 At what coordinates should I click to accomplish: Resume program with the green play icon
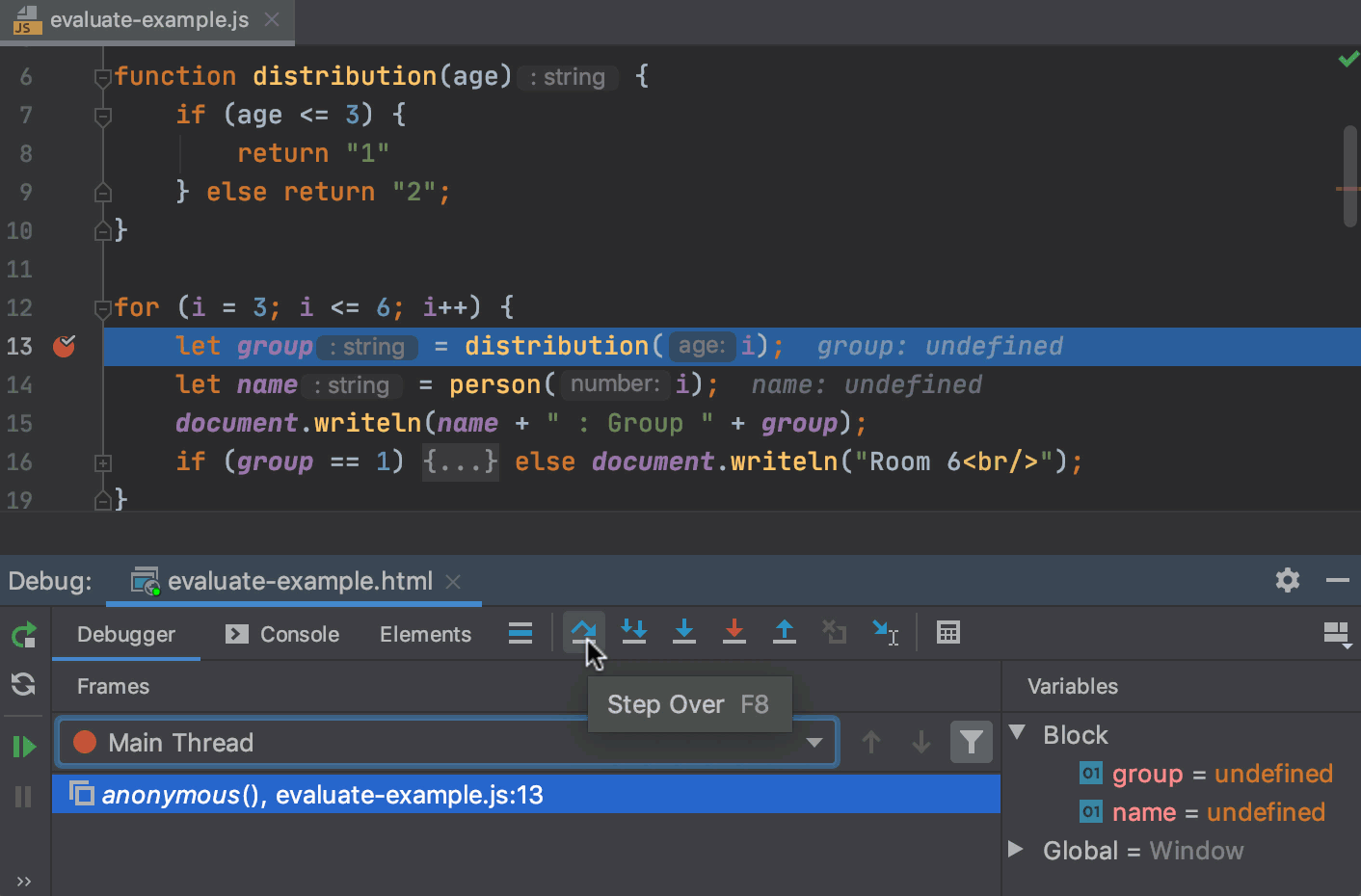coord(24,747)
